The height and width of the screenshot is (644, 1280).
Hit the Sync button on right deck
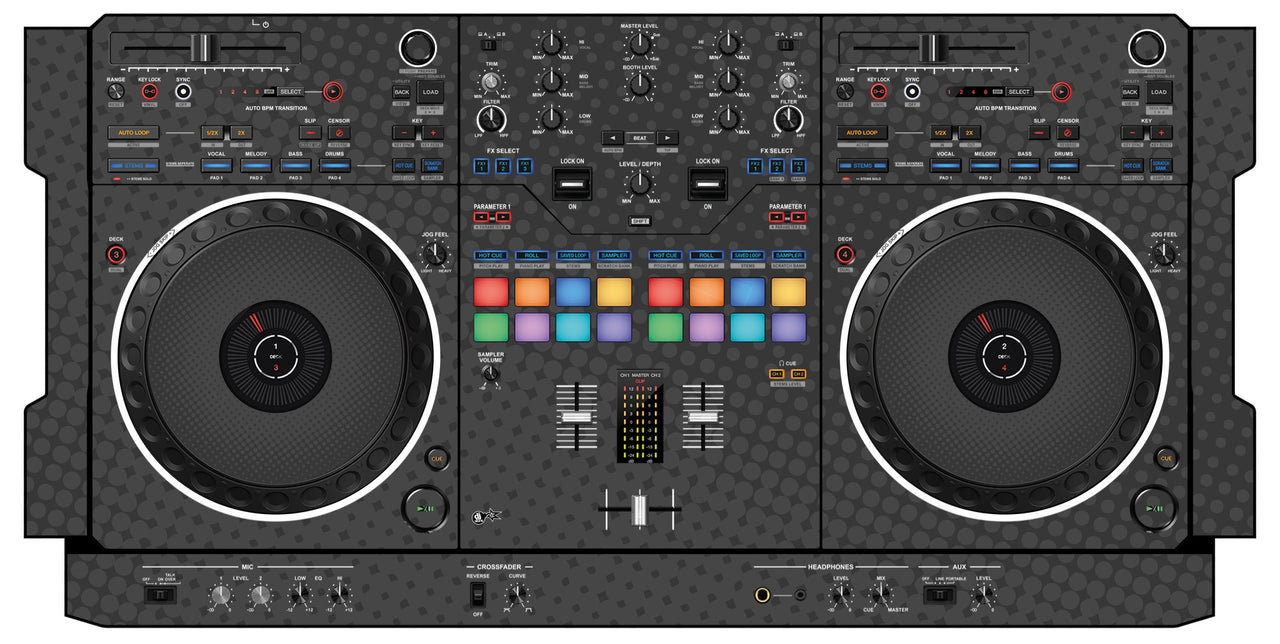pyautogui.click(x=912, y=92)
